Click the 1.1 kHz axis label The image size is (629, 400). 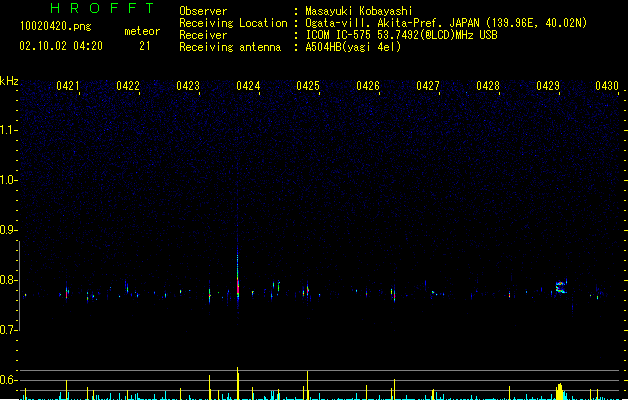coord(8,130)
